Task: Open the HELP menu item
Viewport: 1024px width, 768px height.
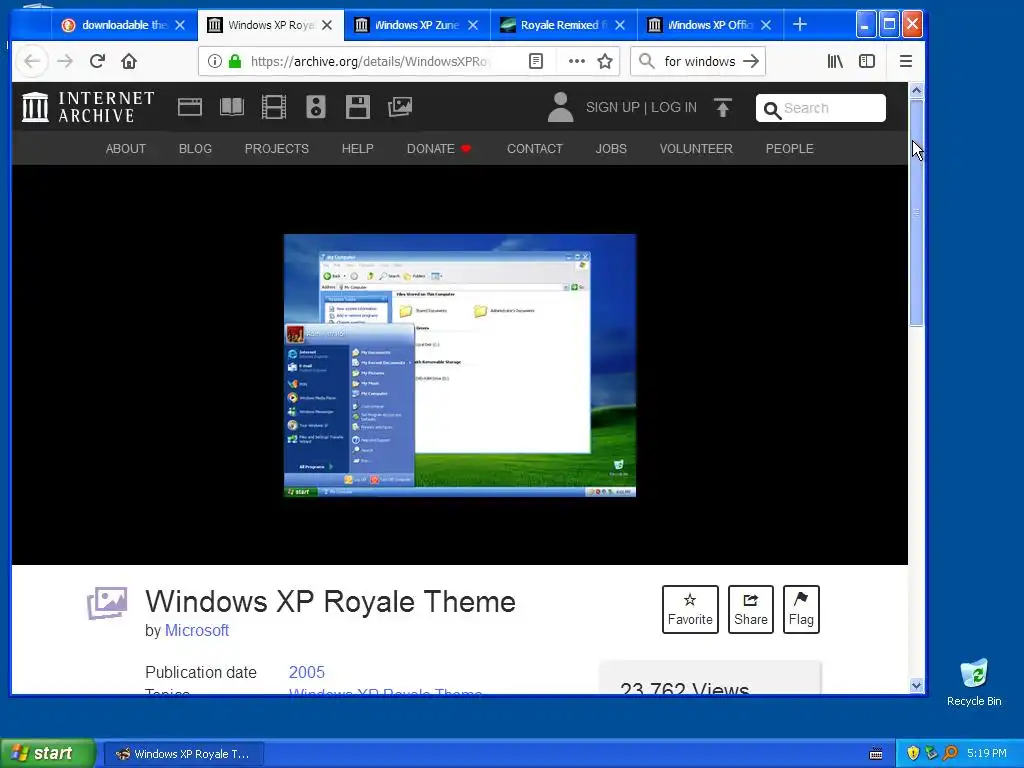Action: (357, 149)
